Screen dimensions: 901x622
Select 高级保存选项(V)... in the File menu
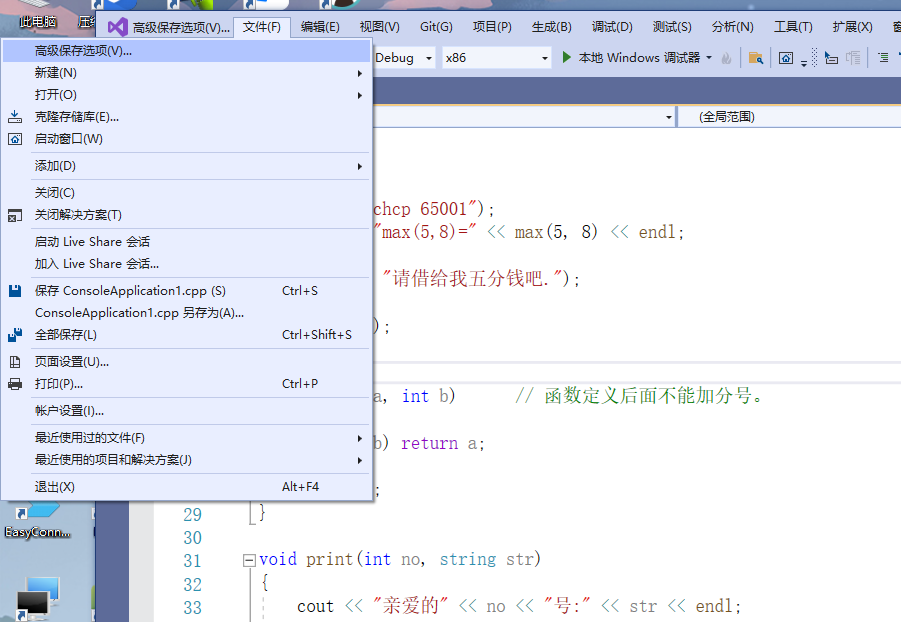[x=186, y=51]
